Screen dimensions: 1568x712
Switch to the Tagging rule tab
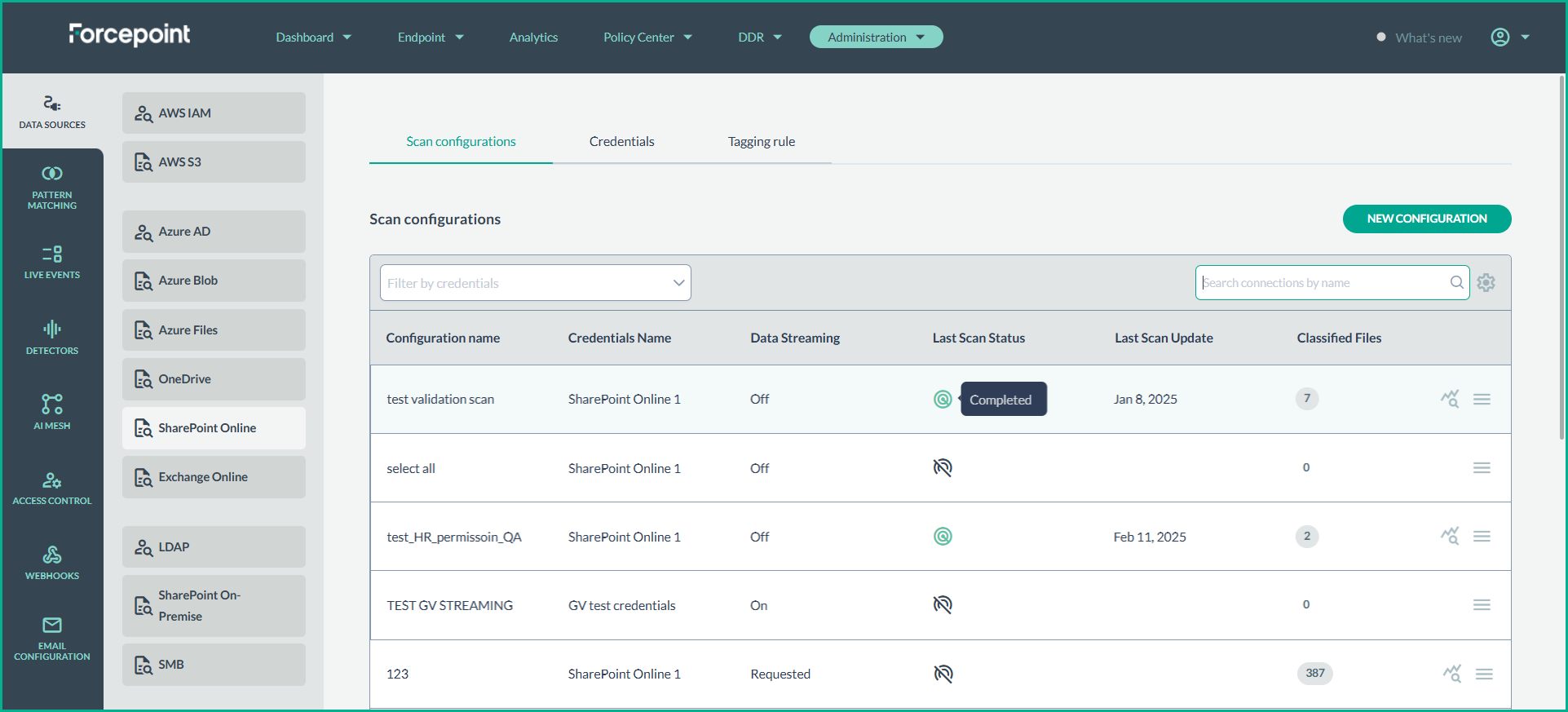point(761,142)
